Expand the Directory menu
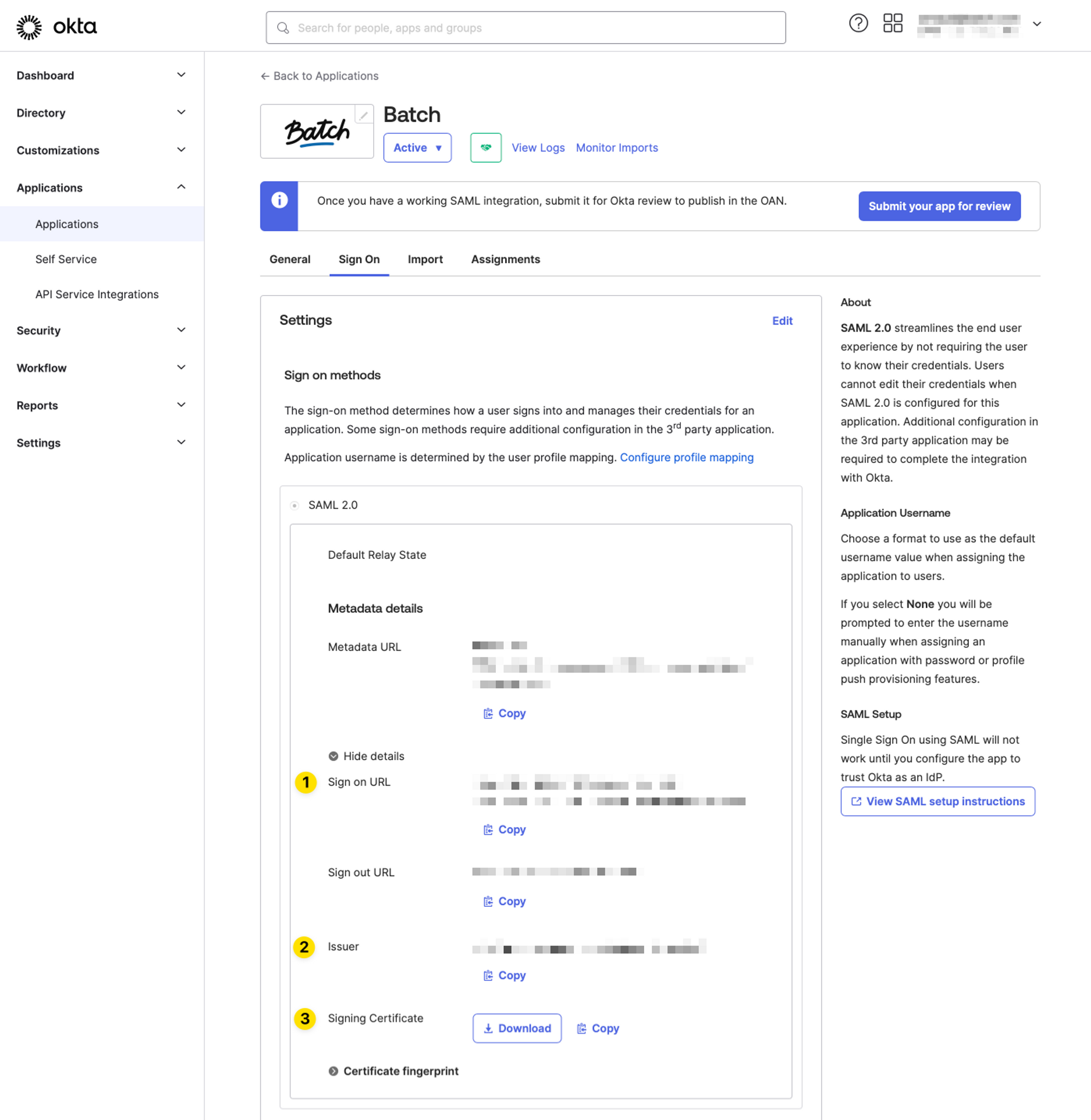This screenshot has height=1120, width=1091. [x=102, y=113]
